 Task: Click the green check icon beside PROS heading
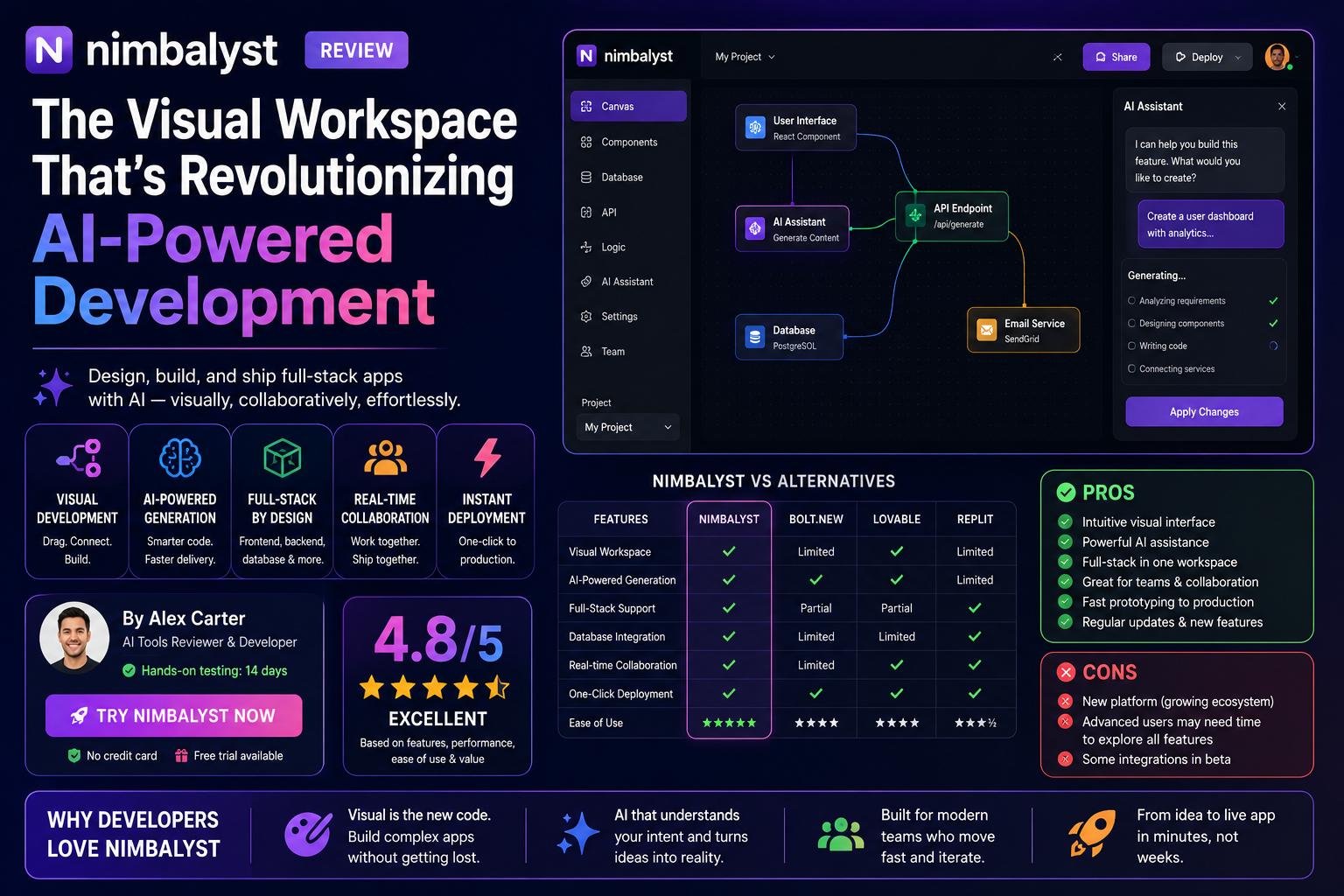tap(1066, 493)
